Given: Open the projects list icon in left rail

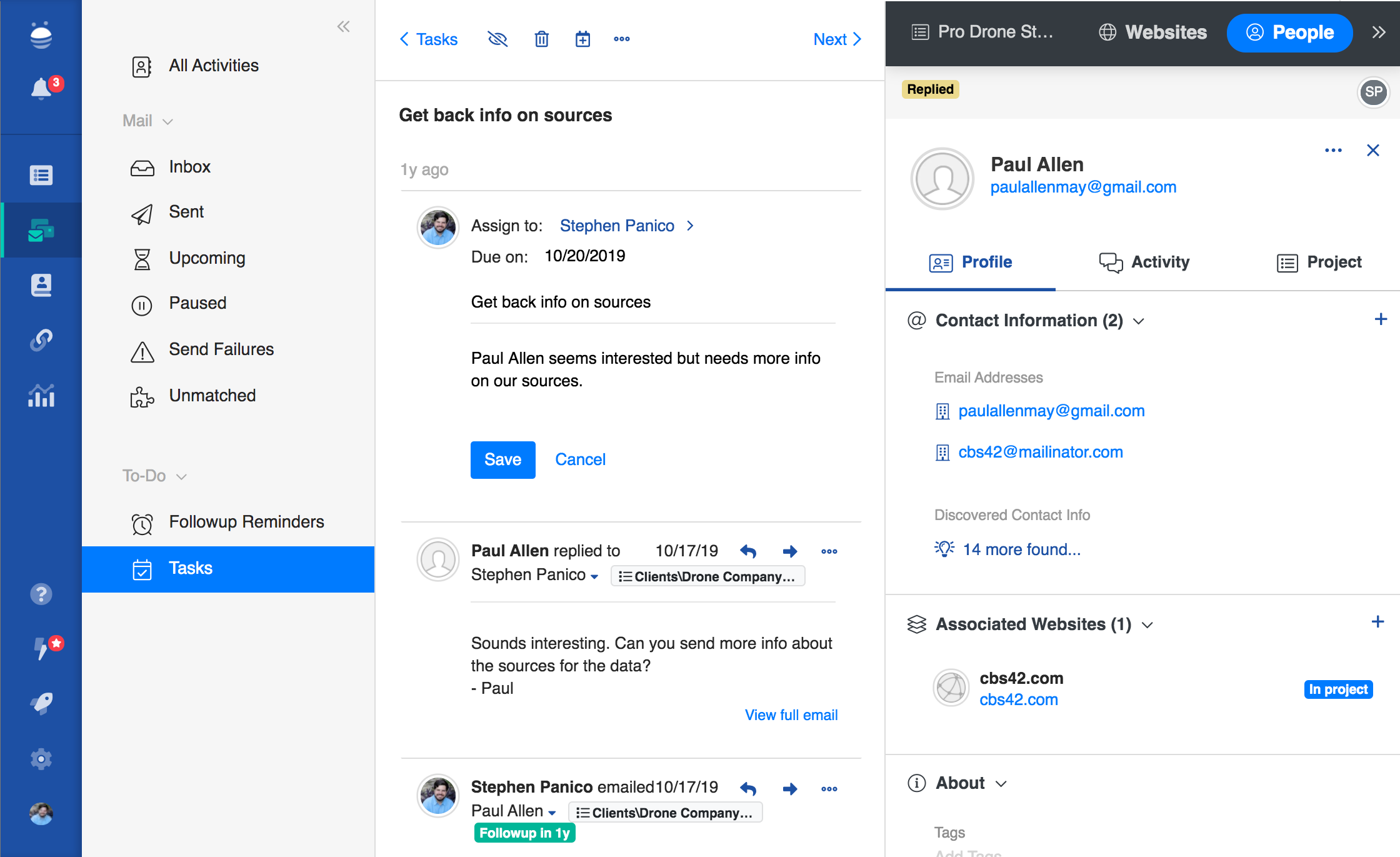Looking at the screenshot, I should tap(41, 175).
